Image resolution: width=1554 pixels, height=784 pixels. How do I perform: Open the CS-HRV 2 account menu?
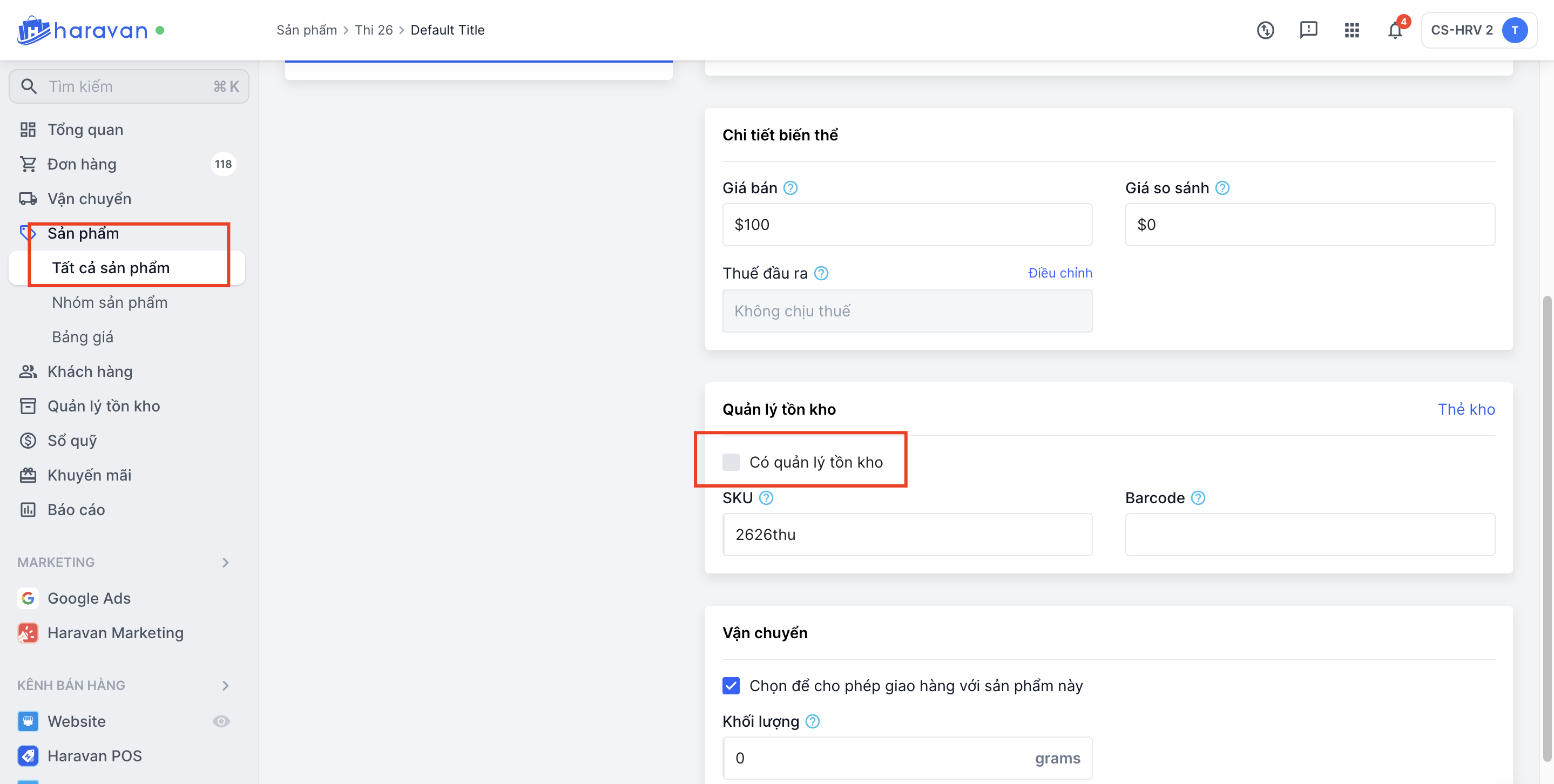(1478, 30)
